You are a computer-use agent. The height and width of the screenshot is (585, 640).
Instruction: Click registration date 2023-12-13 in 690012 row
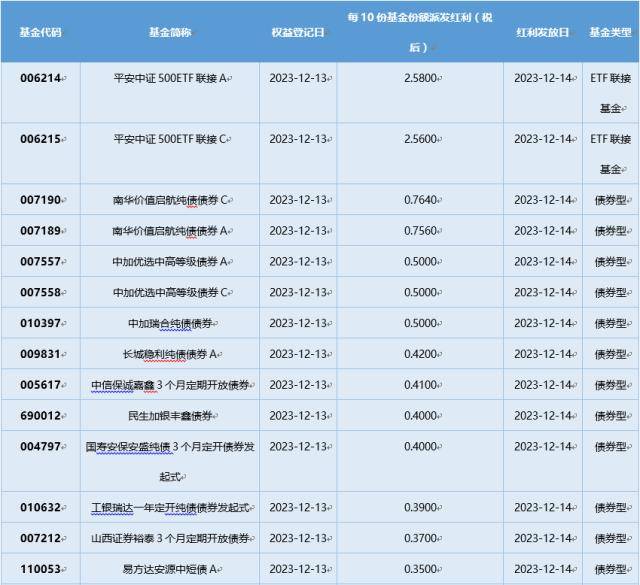(298, 416)
